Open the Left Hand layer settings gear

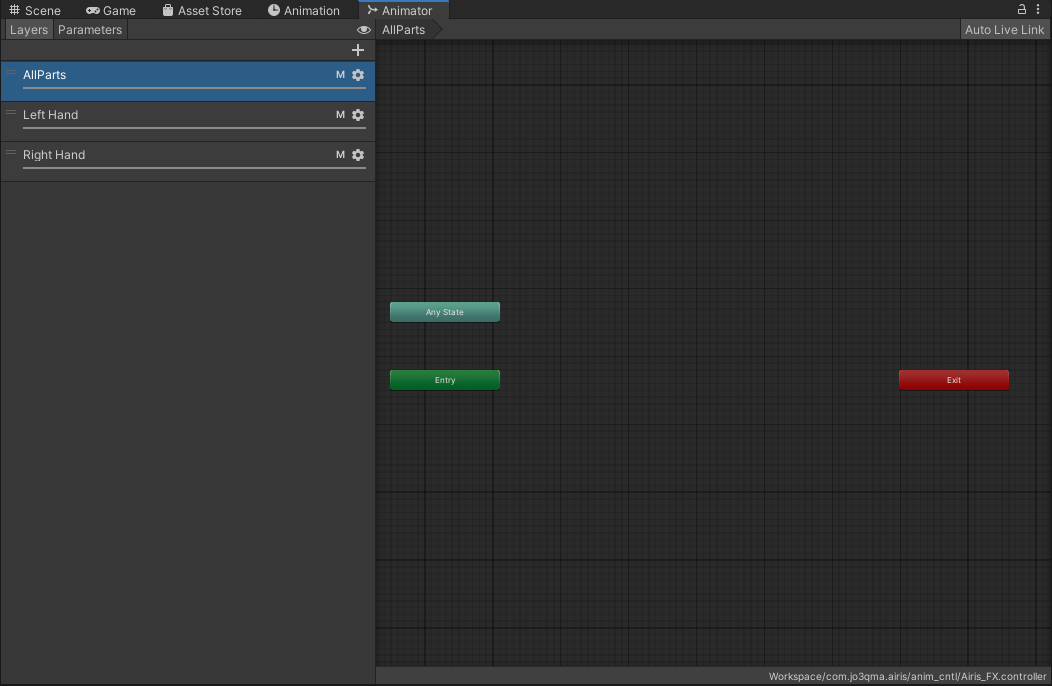(358, 114)
